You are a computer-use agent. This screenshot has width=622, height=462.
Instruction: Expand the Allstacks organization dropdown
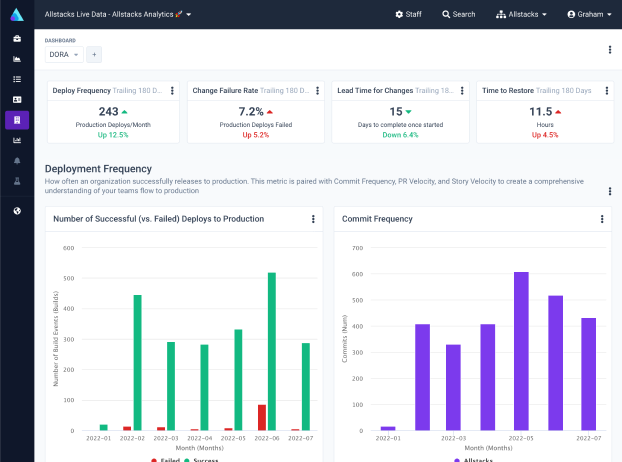522,14
